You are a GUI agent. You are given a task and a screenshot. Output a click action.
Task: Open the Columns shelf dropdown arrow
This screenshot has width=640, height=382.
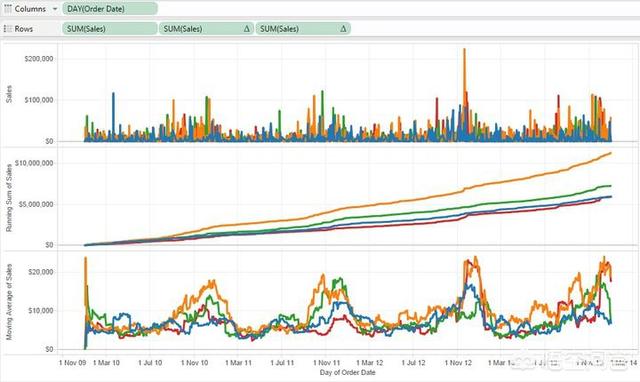(x=55, y=9)
